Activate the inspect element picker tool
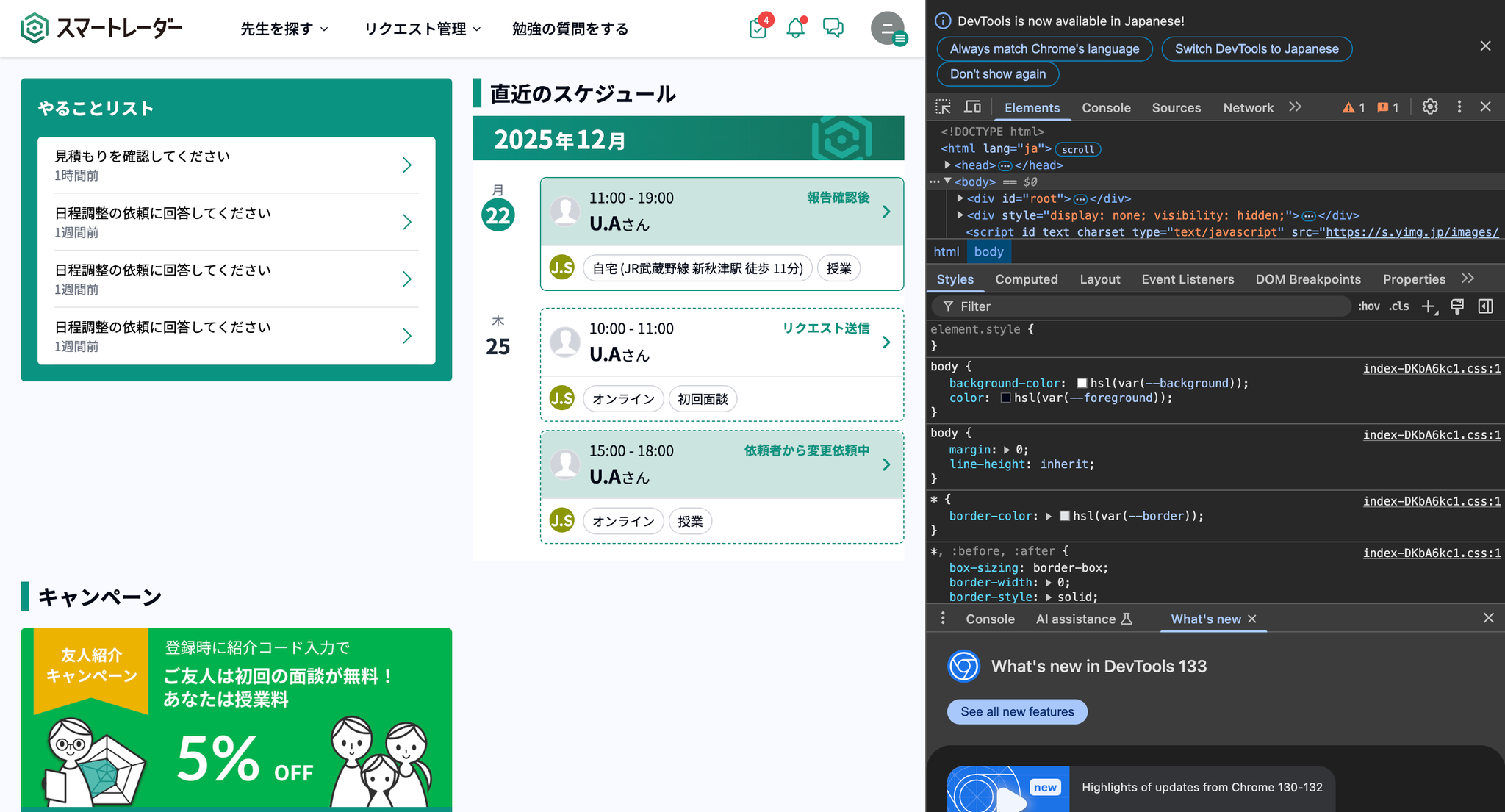1505x812 pixels. pyautogui.click(x=943, y=107)
